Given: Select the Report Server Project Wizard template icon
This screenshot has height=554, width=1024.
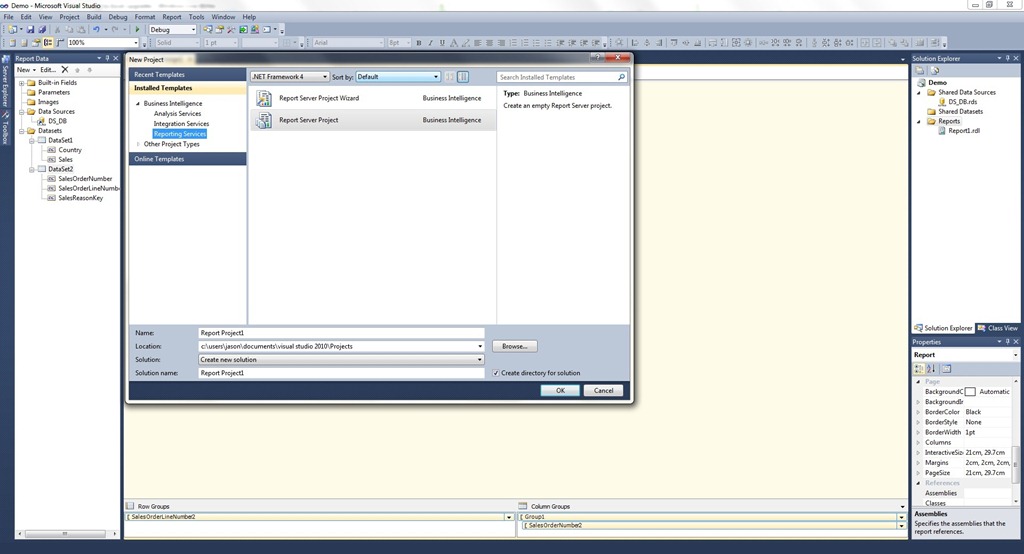Looking at the screenshot, I should point(264,99).
